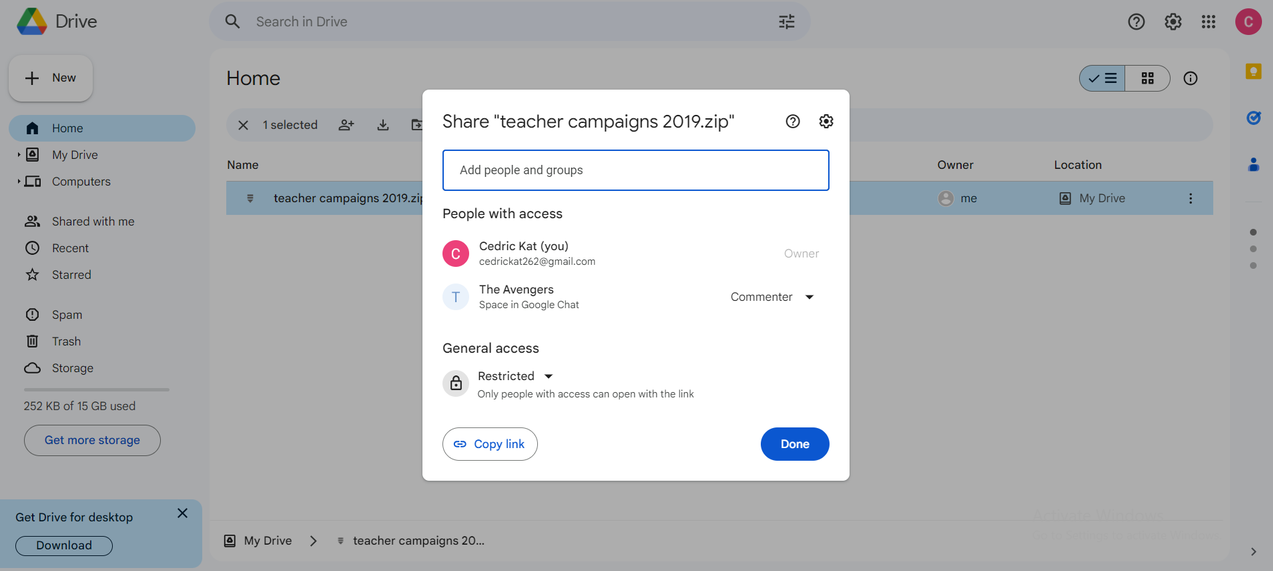Click the My Drive location cell
1273x571 pixels.
pyautogui.click(x=1092, y=198)
